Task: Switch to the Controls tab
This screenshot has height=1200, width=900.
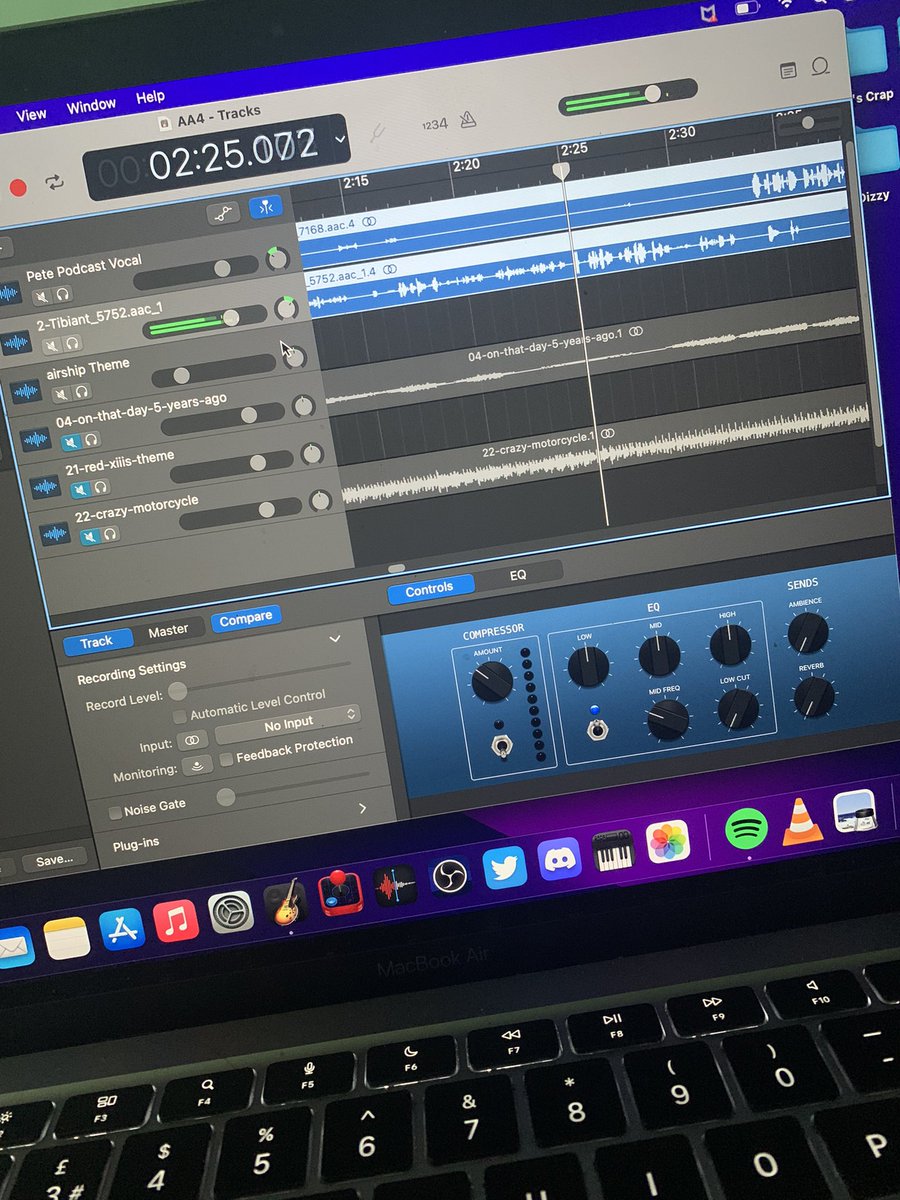Action: [429, 590]
